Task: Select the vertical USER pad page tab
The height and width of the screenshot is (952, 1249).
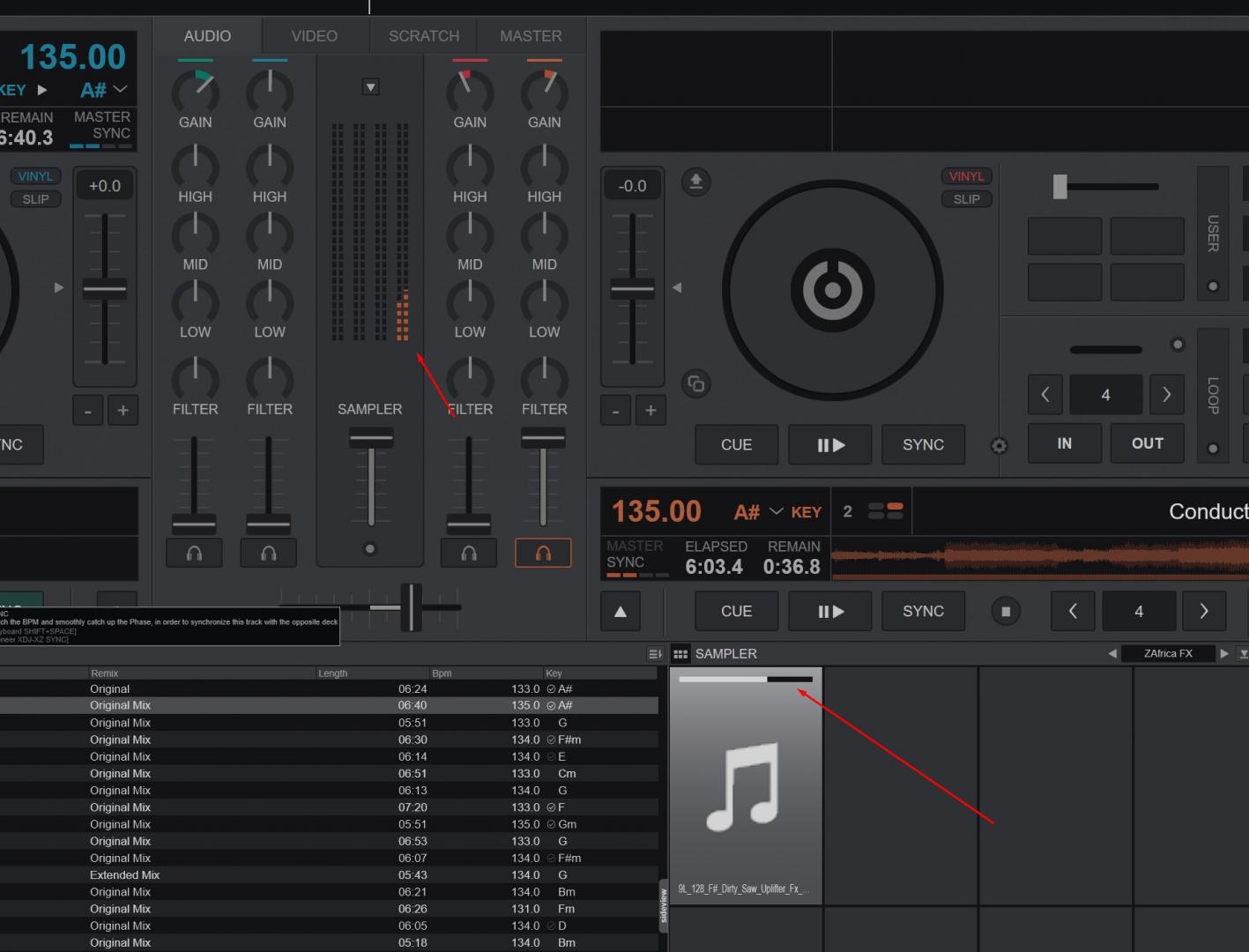Action: tap(1213, 234)
